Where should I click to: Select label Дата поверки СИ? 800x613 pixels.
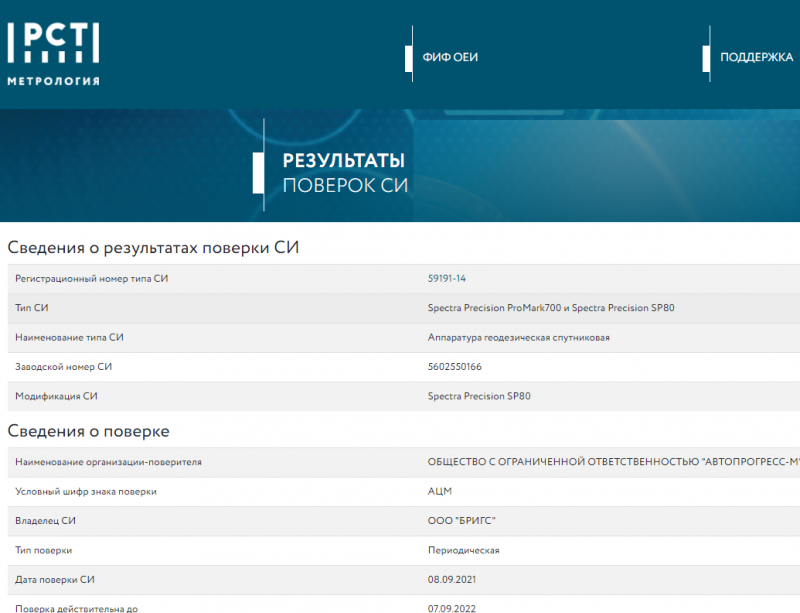click(55, 579)
